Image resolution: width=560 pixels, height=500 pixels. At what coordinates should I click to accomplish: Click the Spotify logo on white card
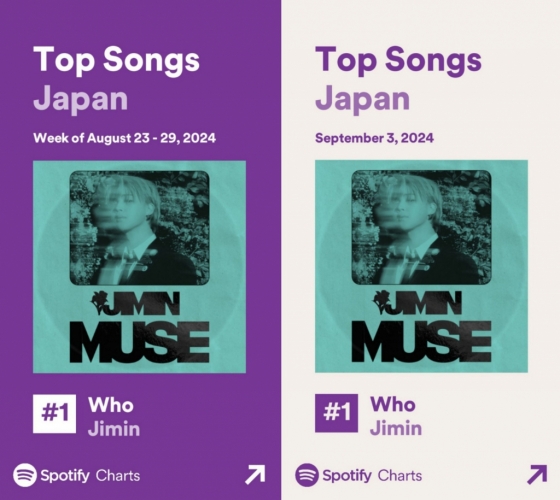coord(307,475)
